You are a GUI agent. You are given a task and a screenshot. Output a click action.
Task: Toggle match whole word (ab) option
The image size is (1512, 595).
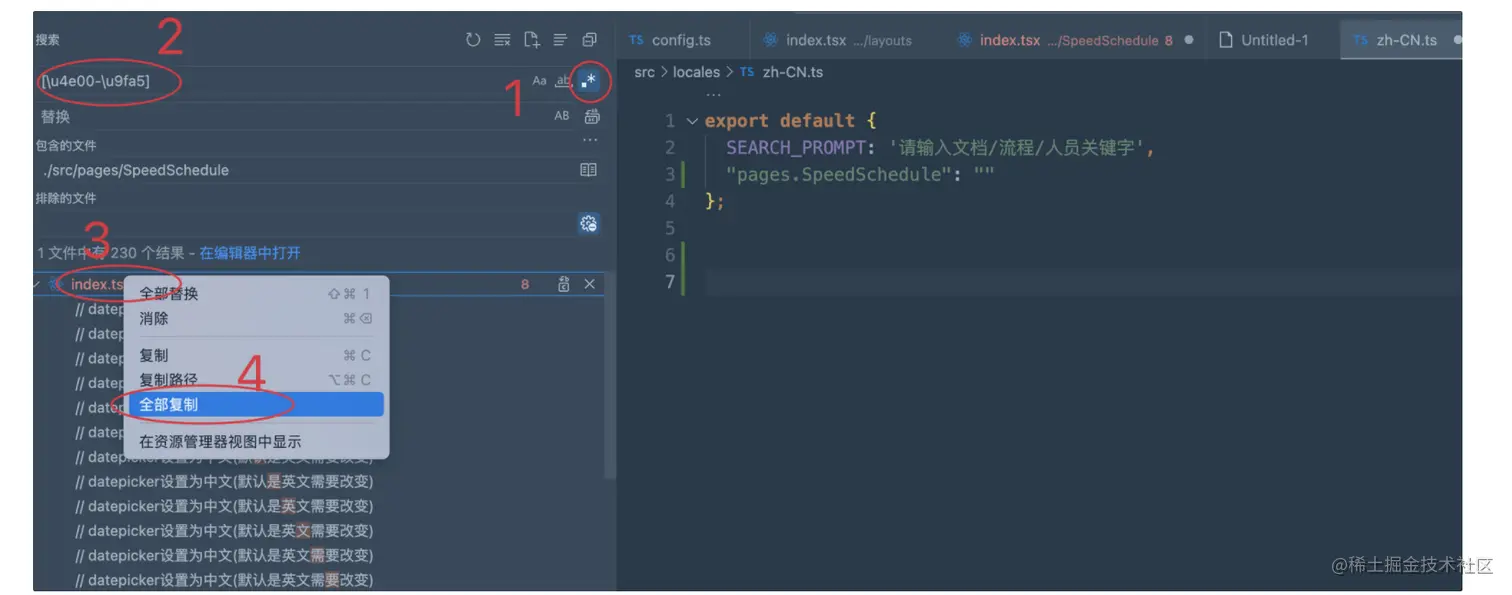(564, 81)
